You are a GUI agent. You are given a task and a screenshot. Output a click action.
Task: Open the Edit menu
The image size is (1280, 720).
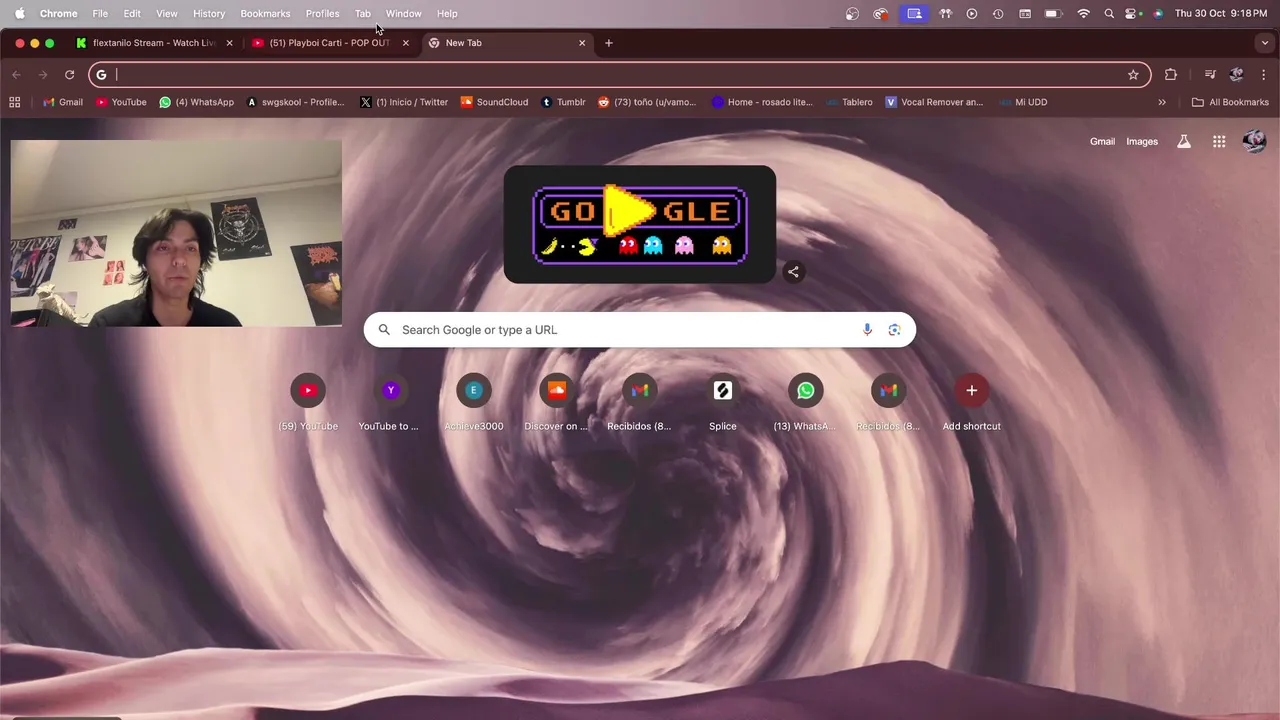coord(132,13)
